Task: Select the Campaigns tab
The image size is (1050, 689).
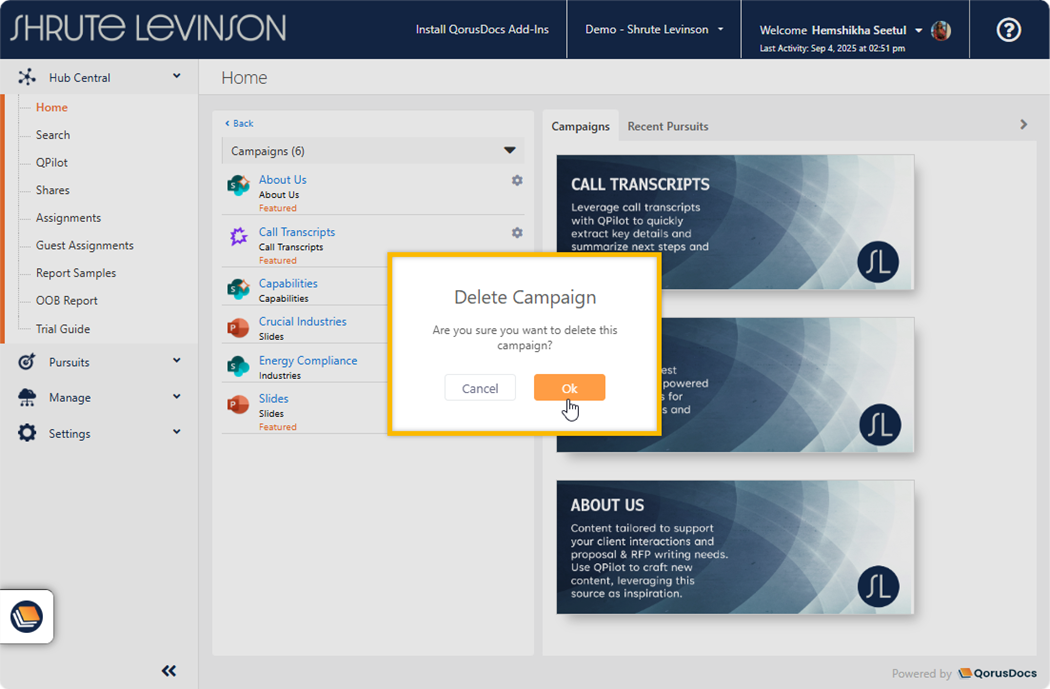Action: [580, 127]
